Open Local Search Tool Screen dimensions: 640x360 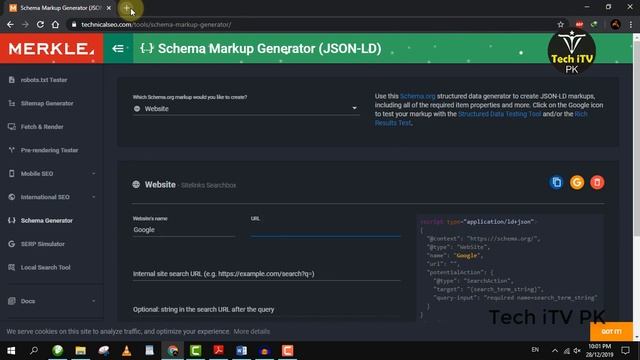[45, 267]
